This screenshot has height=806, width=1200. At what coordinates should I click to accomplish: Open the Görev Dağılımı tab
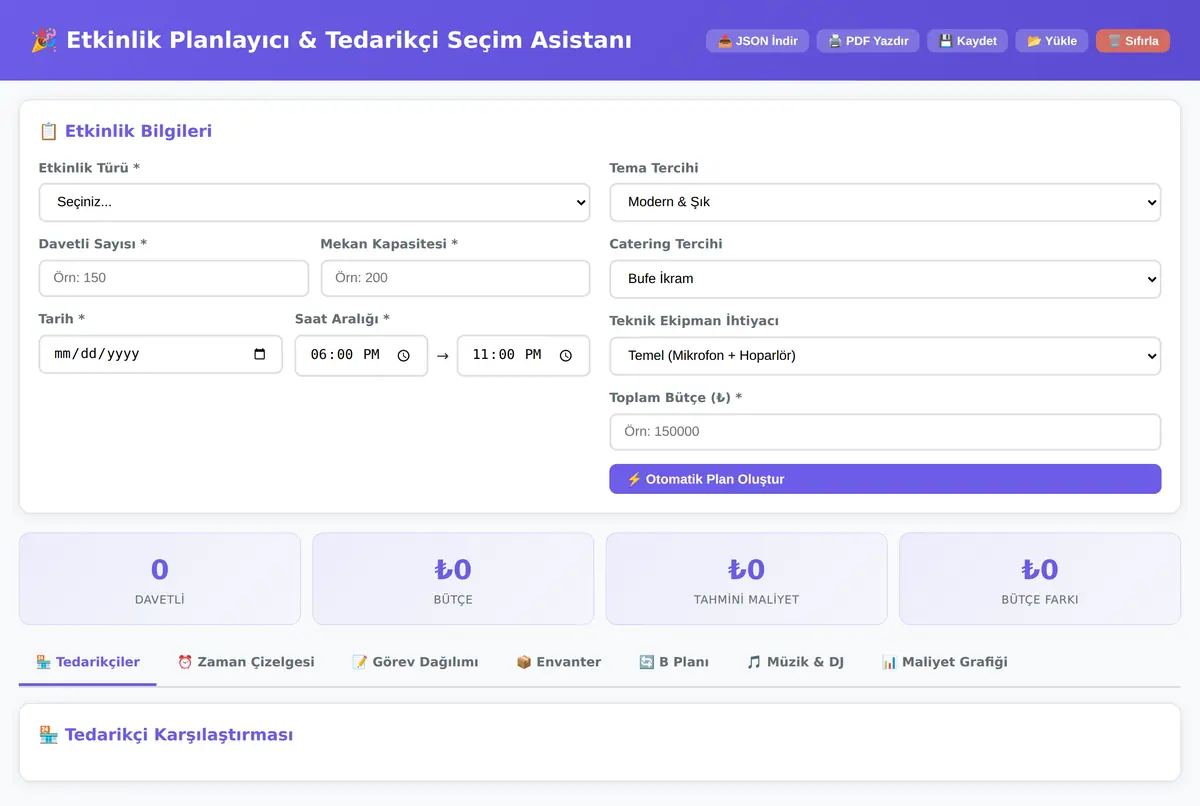(415, 662)
